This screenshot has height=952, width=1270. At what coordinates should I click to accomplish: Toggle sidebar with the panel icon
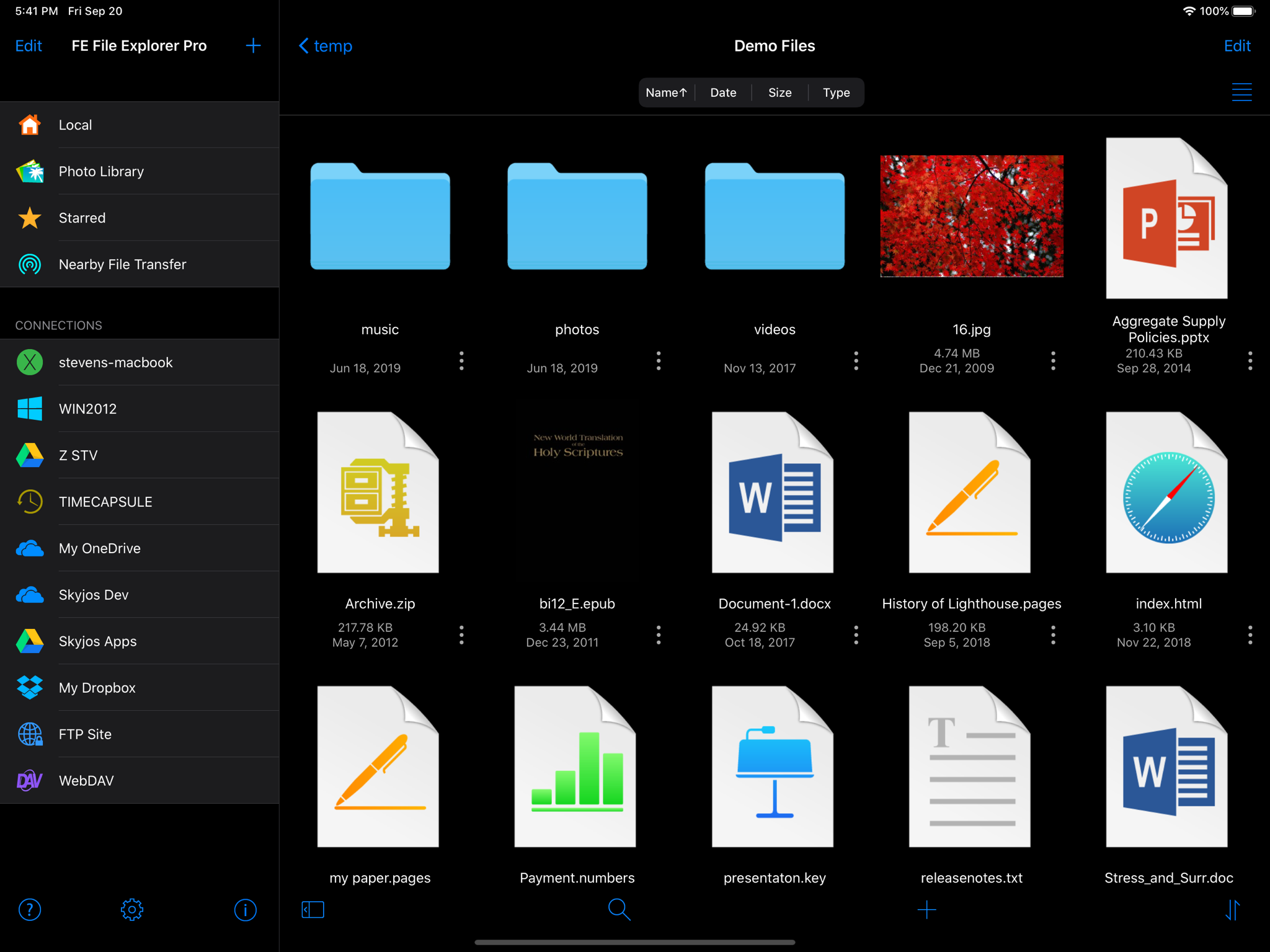313,910
